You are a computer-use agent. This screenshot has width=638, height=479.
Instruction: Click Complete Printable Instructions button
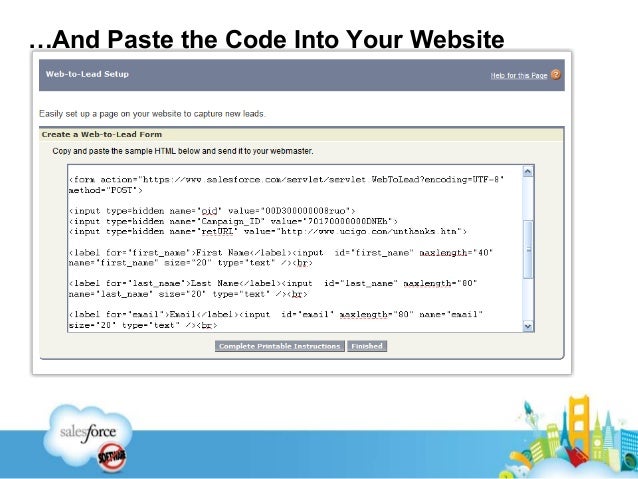(280, 346)
